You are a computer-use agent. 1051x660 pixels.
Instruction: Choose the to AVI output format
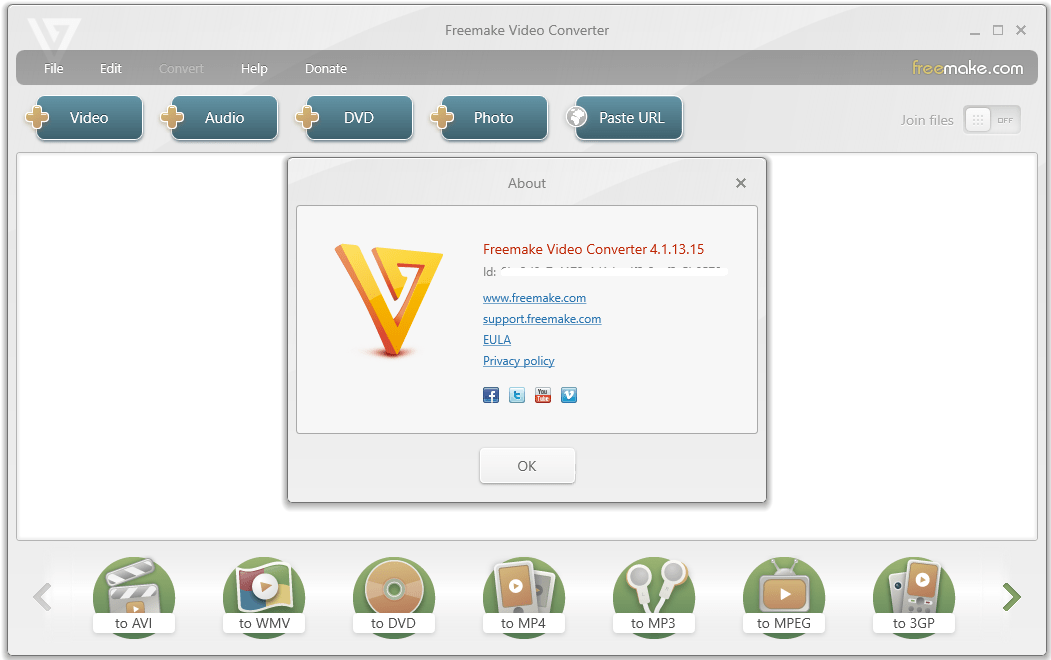pos(133,596)
